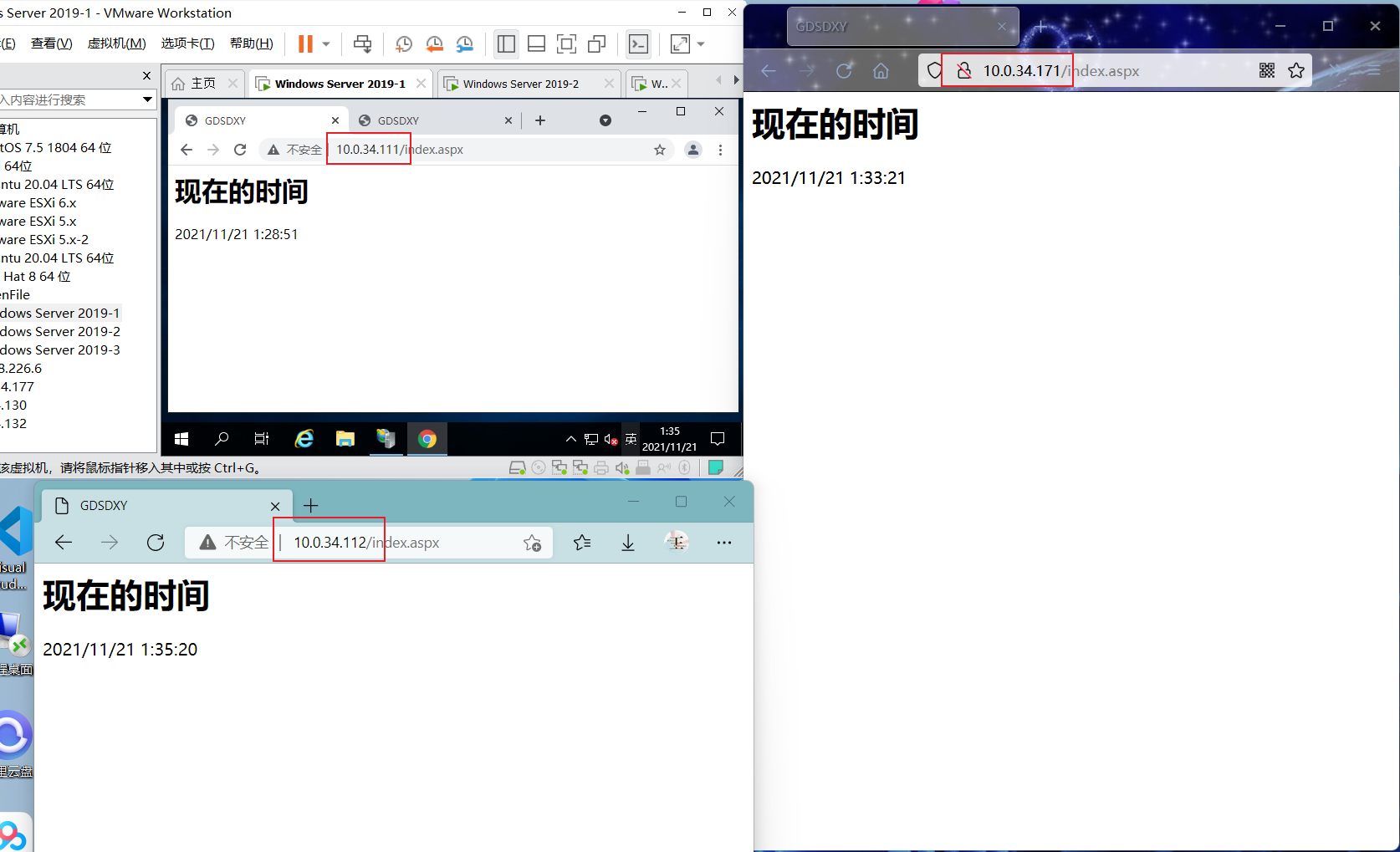Viewport: 1400px width, 852px height.
Task: Open the 选项卡(T) menu
Action: [187, 43]
